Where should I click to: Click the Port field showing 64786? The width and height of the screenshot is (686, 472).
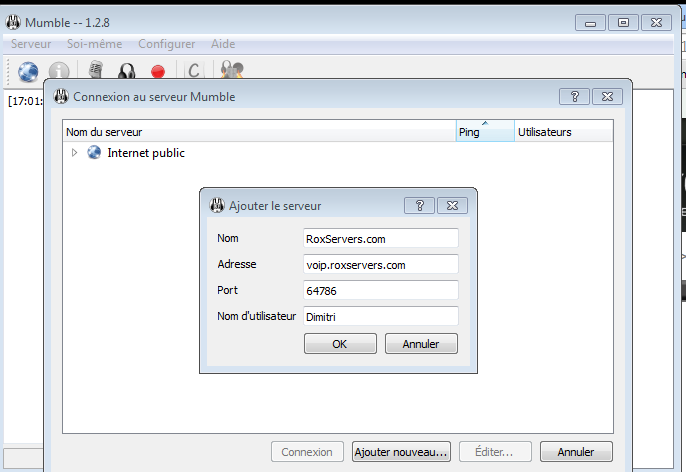coord(381,290)
